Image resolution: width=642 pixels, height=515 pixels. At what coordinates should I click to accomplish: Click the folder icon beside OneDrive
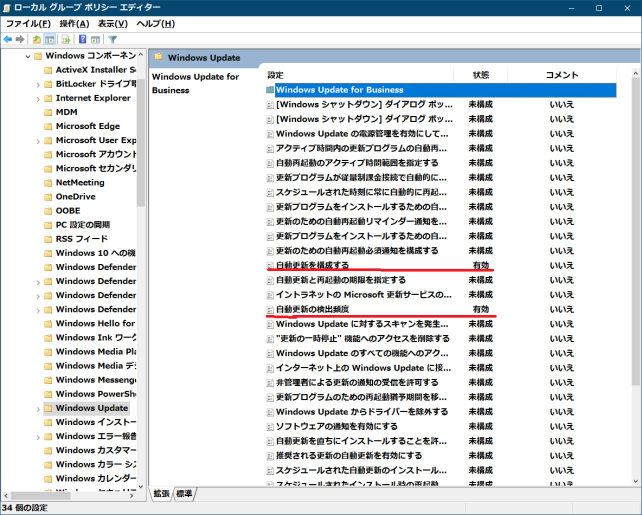tap(48, 197)
